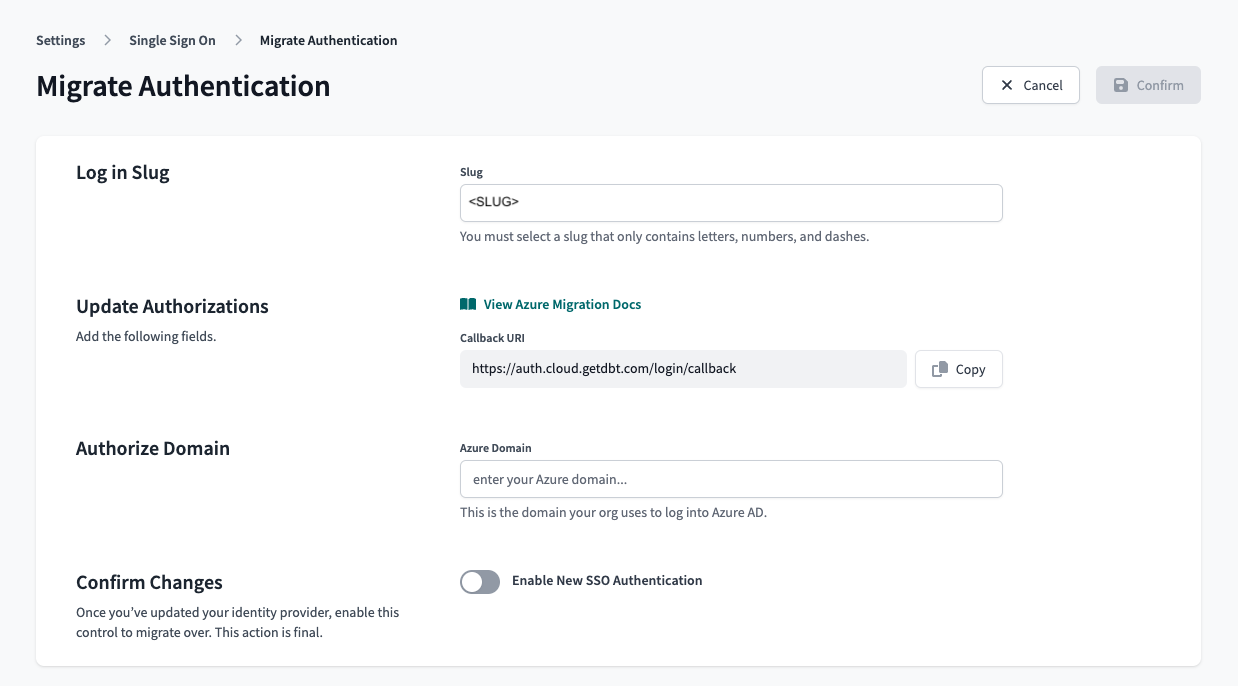The image size is (1238, 686).
Task: Cancel the authentication migration
Action: pos(1031,85)
